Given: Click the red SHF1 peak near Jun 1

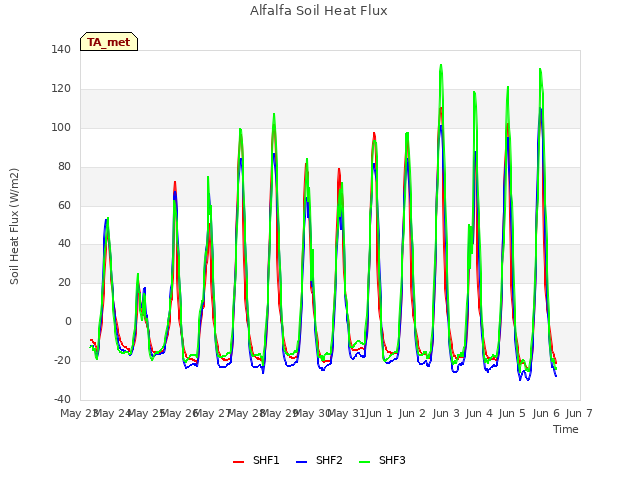Looking at the screenshot, I should [374, 133].
